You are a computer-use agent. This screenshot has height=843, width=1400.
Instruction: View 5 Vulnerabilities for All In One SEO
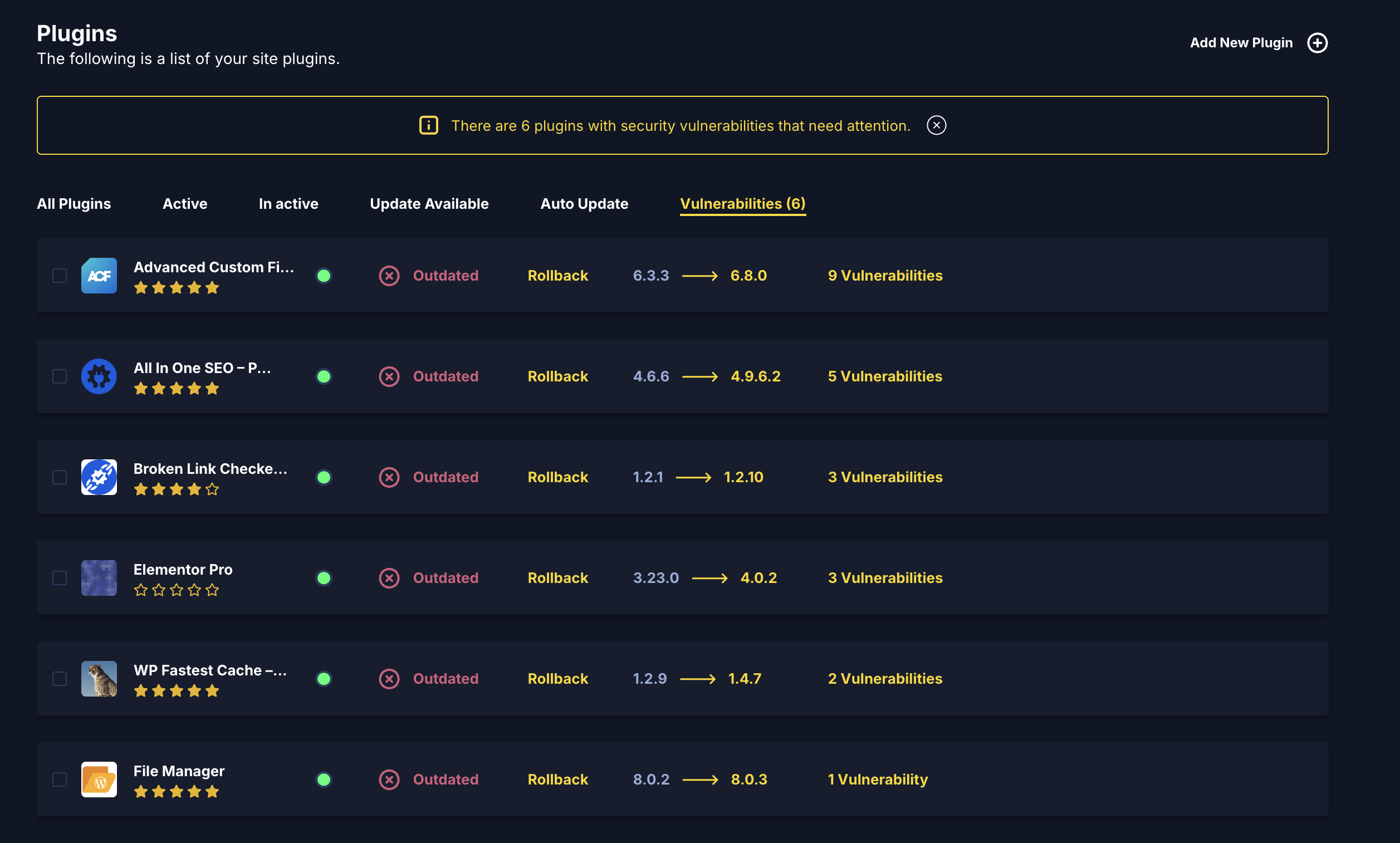884,376
